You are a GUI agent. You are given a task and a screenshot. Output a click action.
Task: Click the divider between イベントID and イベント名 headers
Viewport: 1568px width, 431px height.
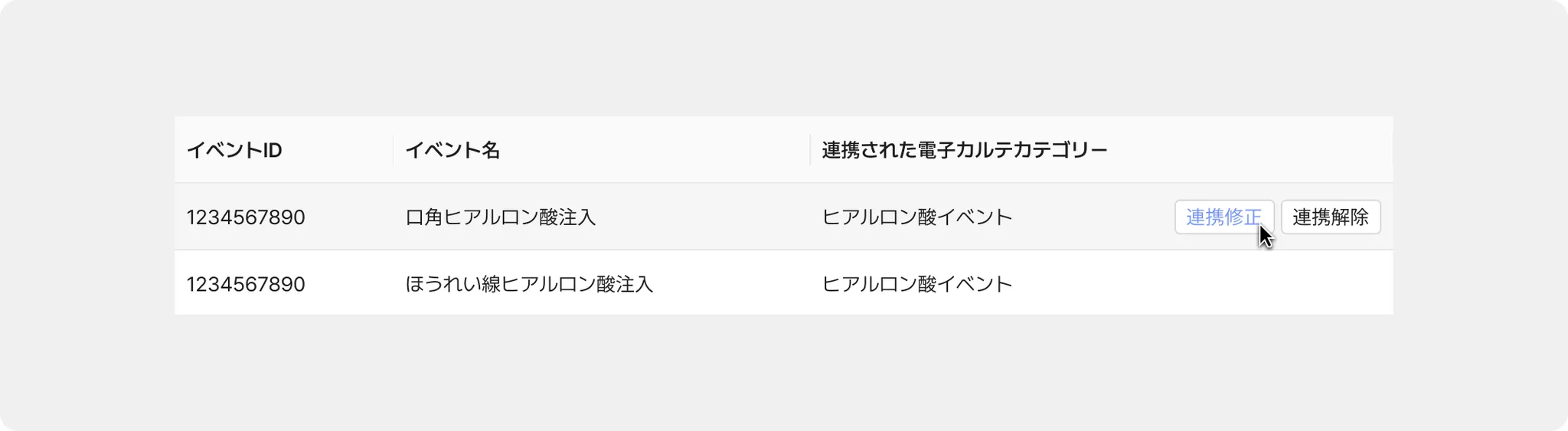[394, 150]
